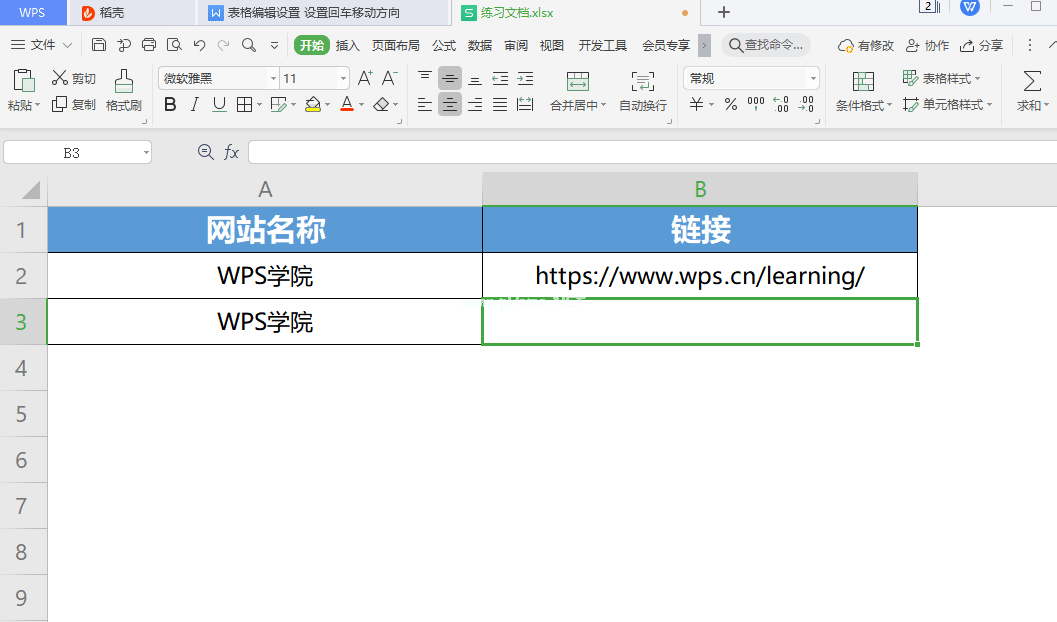Toggle Bold formatting

click(x=170, y=104)
